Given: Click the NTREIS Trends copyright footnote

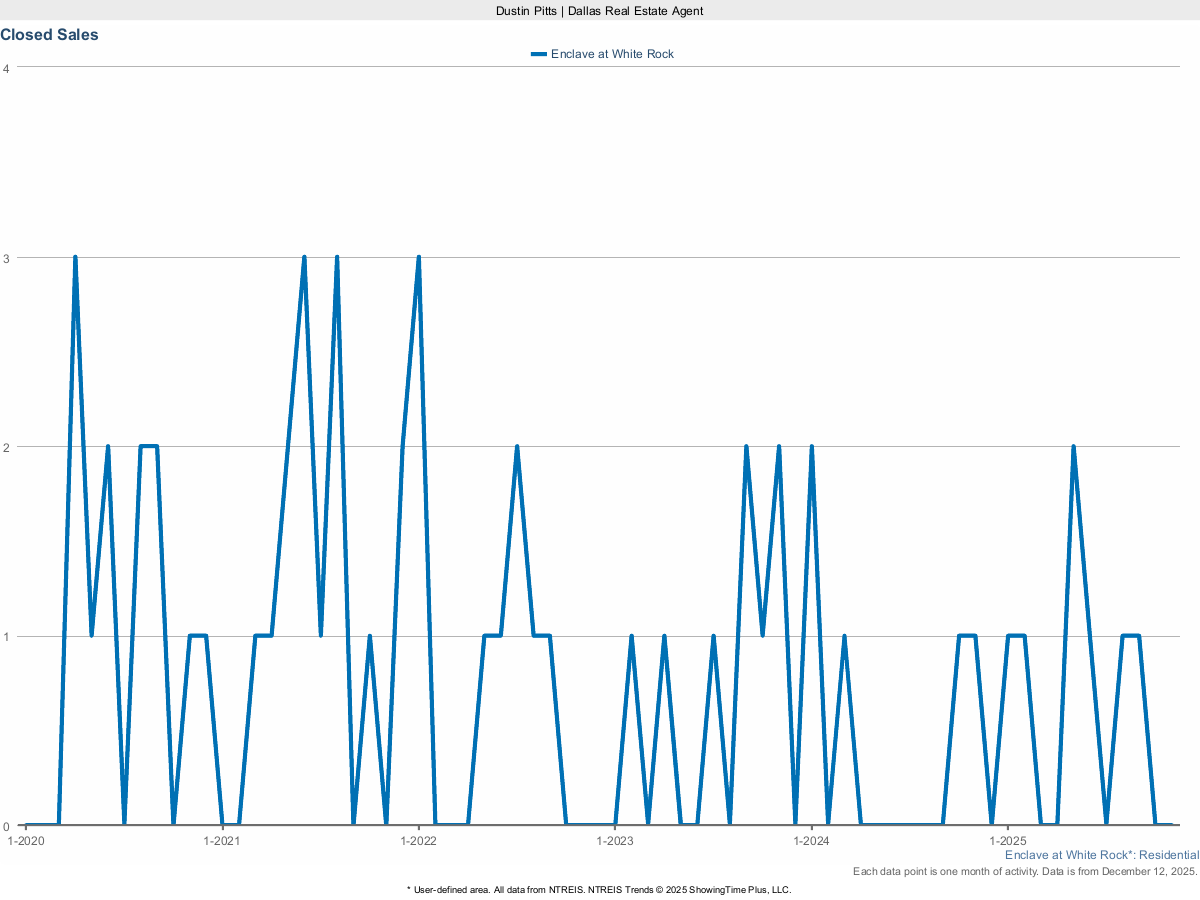Looking at the screenshot, I should tap(599, 889).
